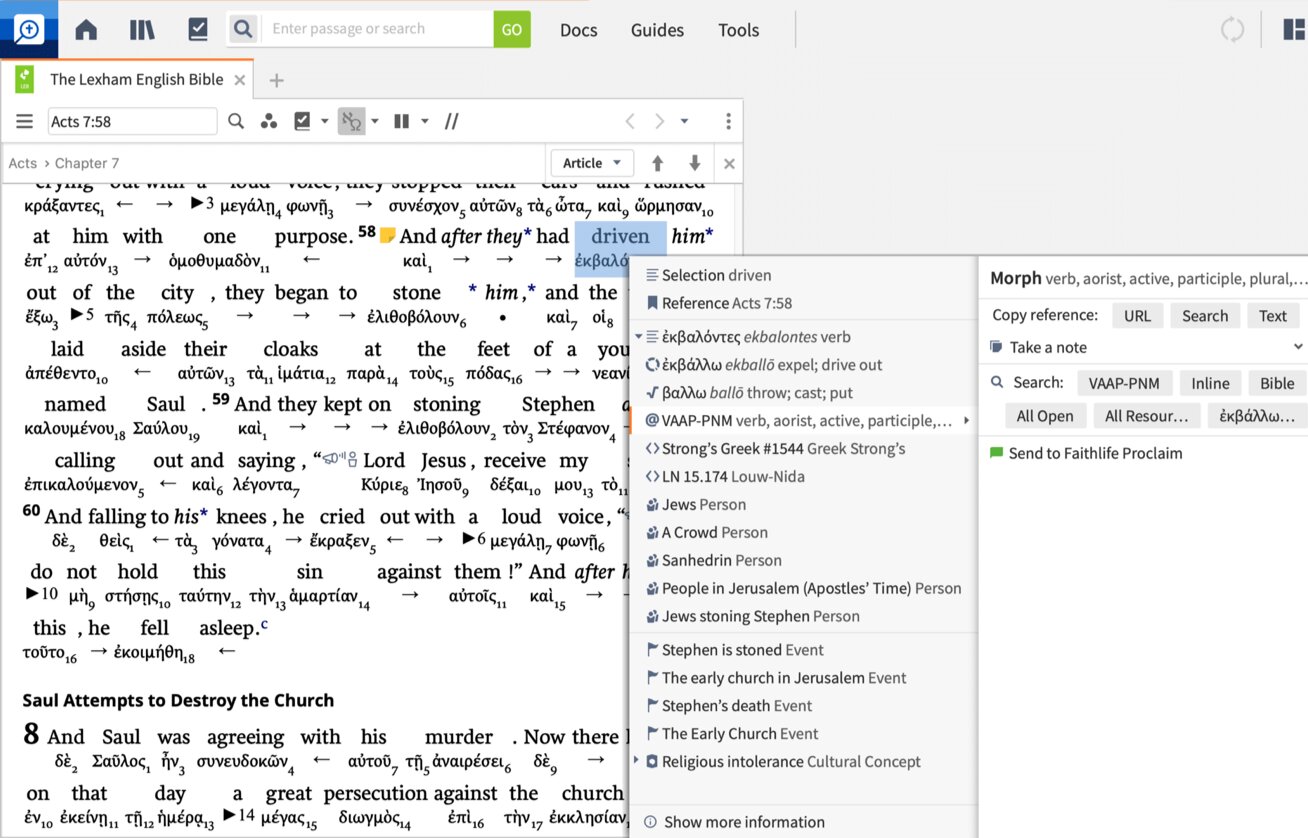Image resolution: width=1308 pixels, height=838 pixels.
Task: Focus the 'Enter passage or search' box
Action: tap(376, 30)
